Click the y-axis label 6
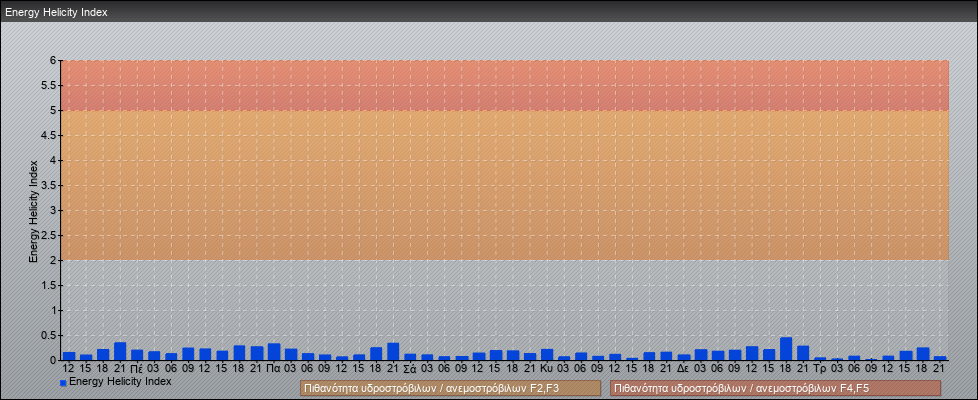This screenshot has height=400, width=978. click(x=54, y=61)
